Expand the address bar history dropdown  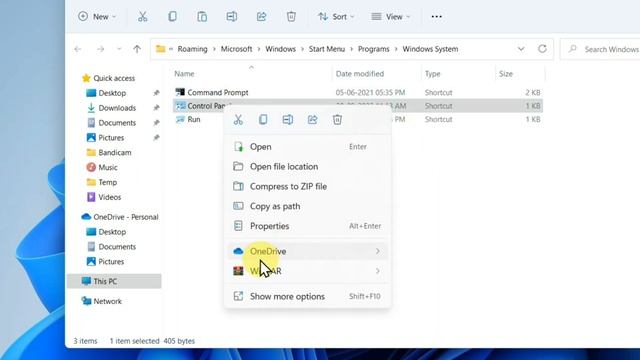521,49
